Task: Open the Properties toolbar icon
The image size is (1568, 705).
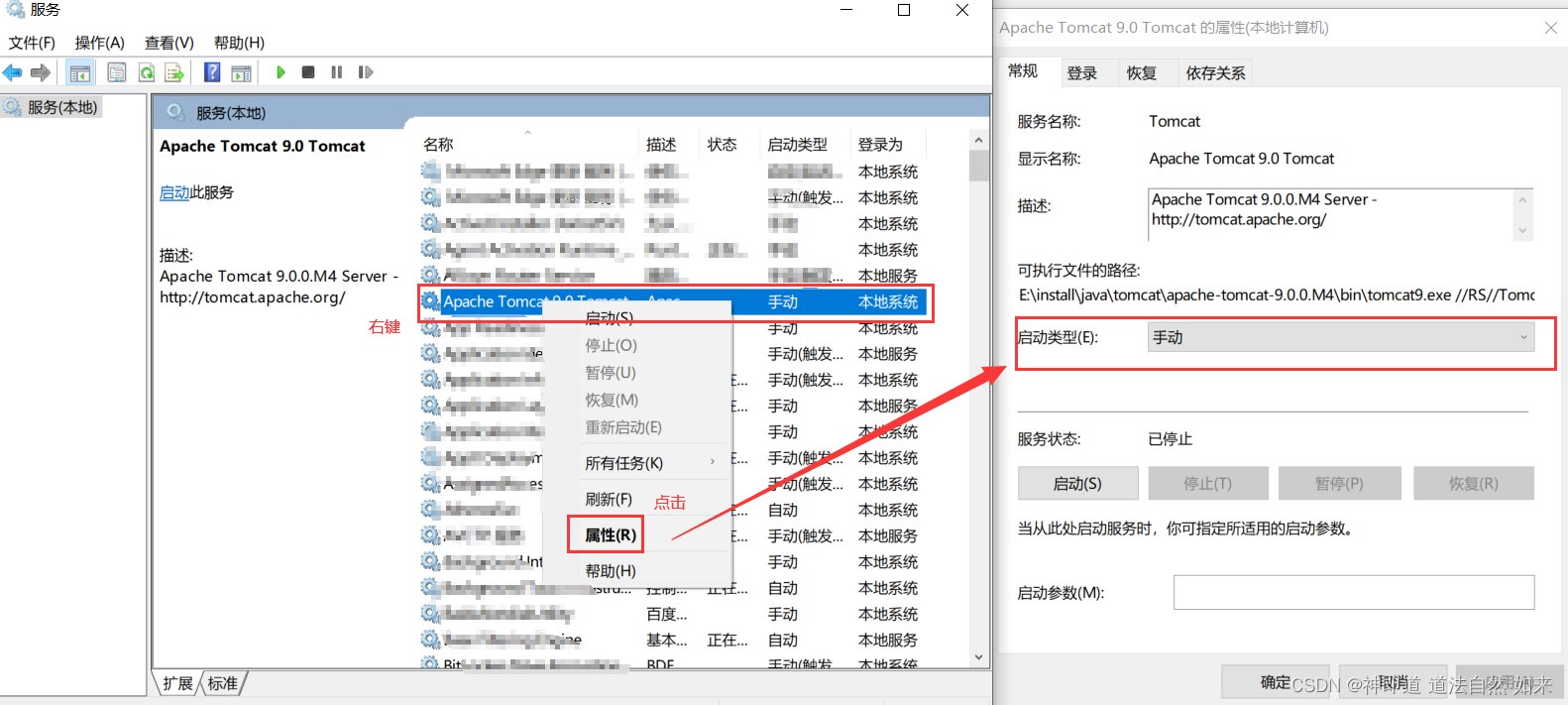Action: coord(117,72)
